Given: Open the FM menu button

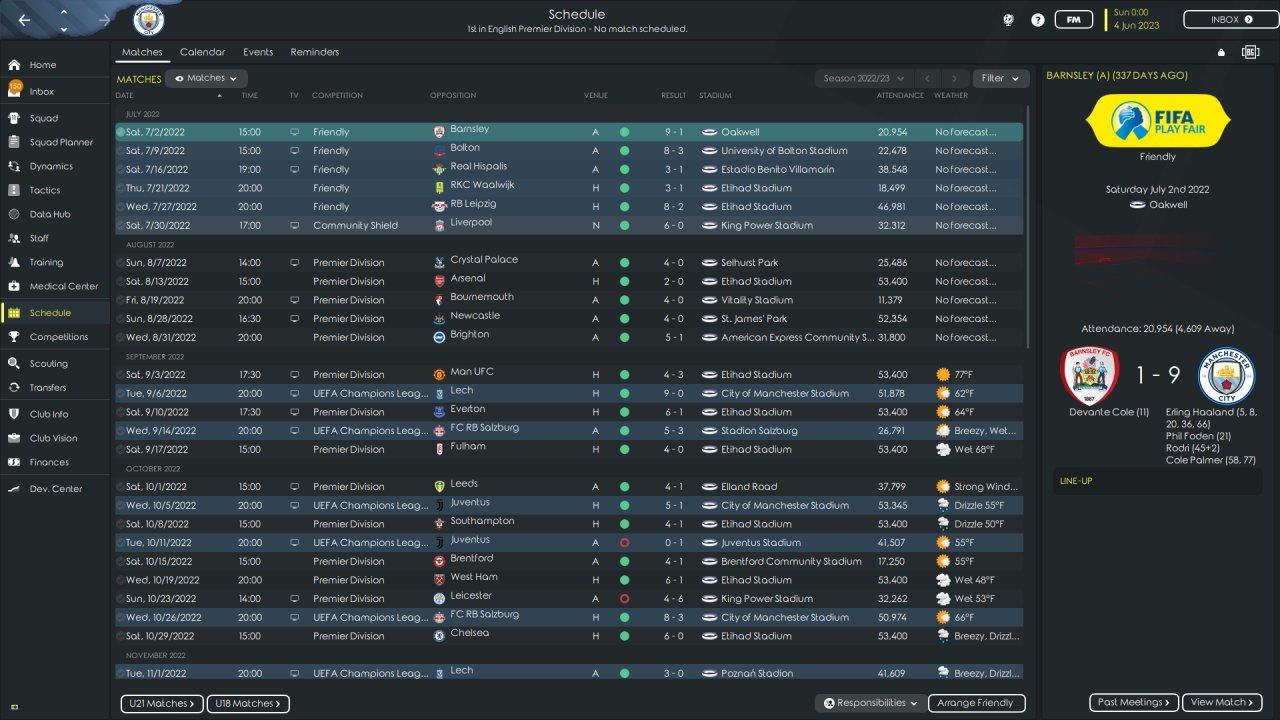Looking at the screenshot, I should [x=1074, y=20].
